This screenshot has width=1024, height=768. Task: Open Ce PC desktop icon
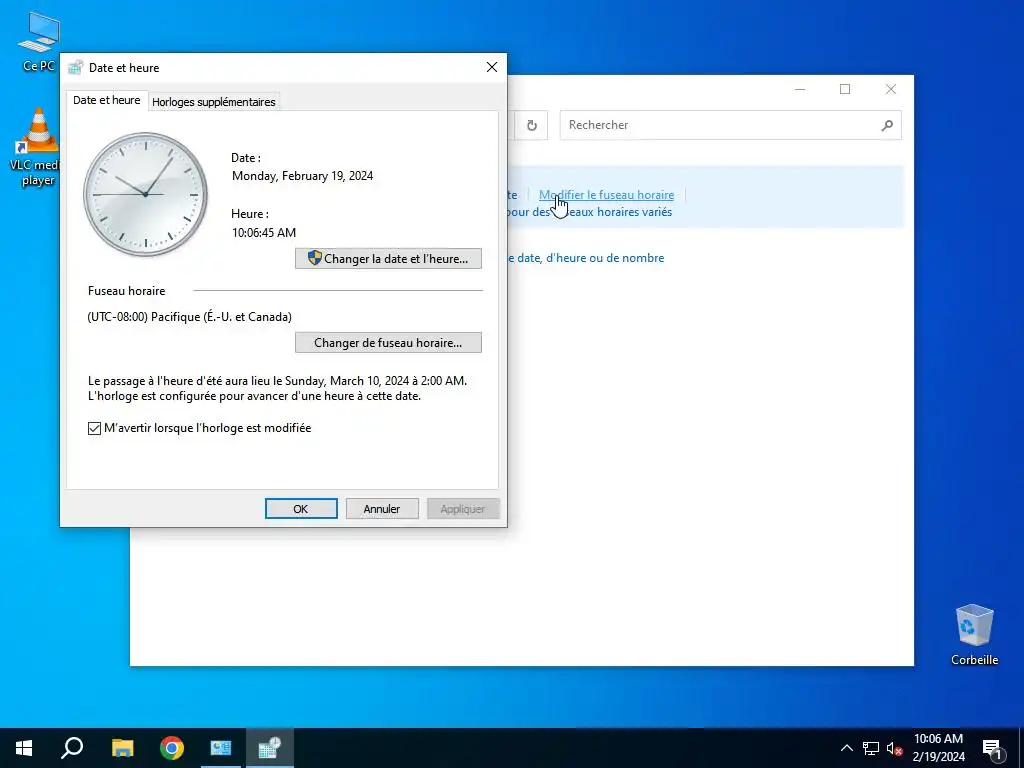(x=39, y=41)
